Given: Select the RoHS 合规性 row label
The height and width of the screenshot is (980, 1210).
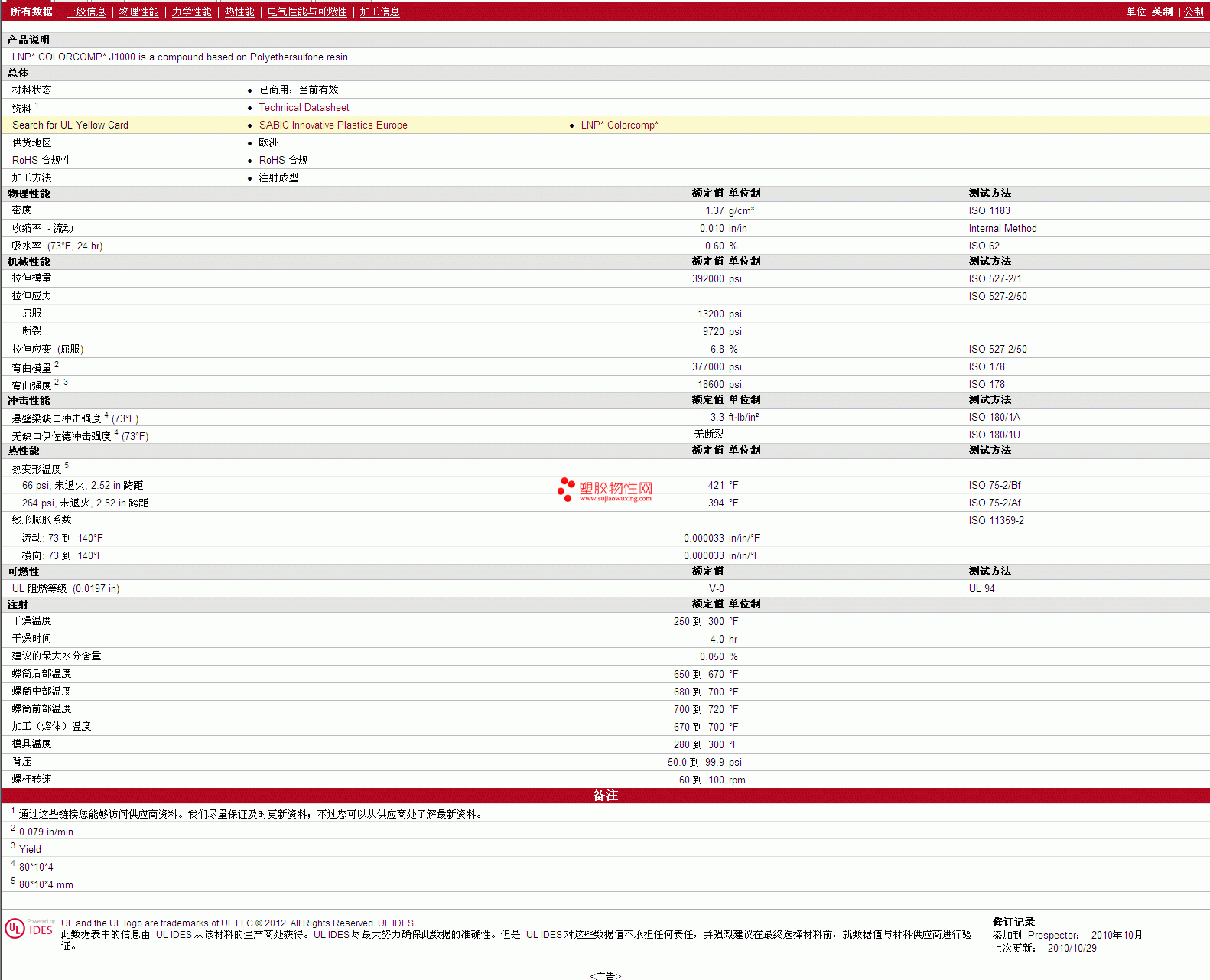Looking at the screenshot, I should 41,161.
